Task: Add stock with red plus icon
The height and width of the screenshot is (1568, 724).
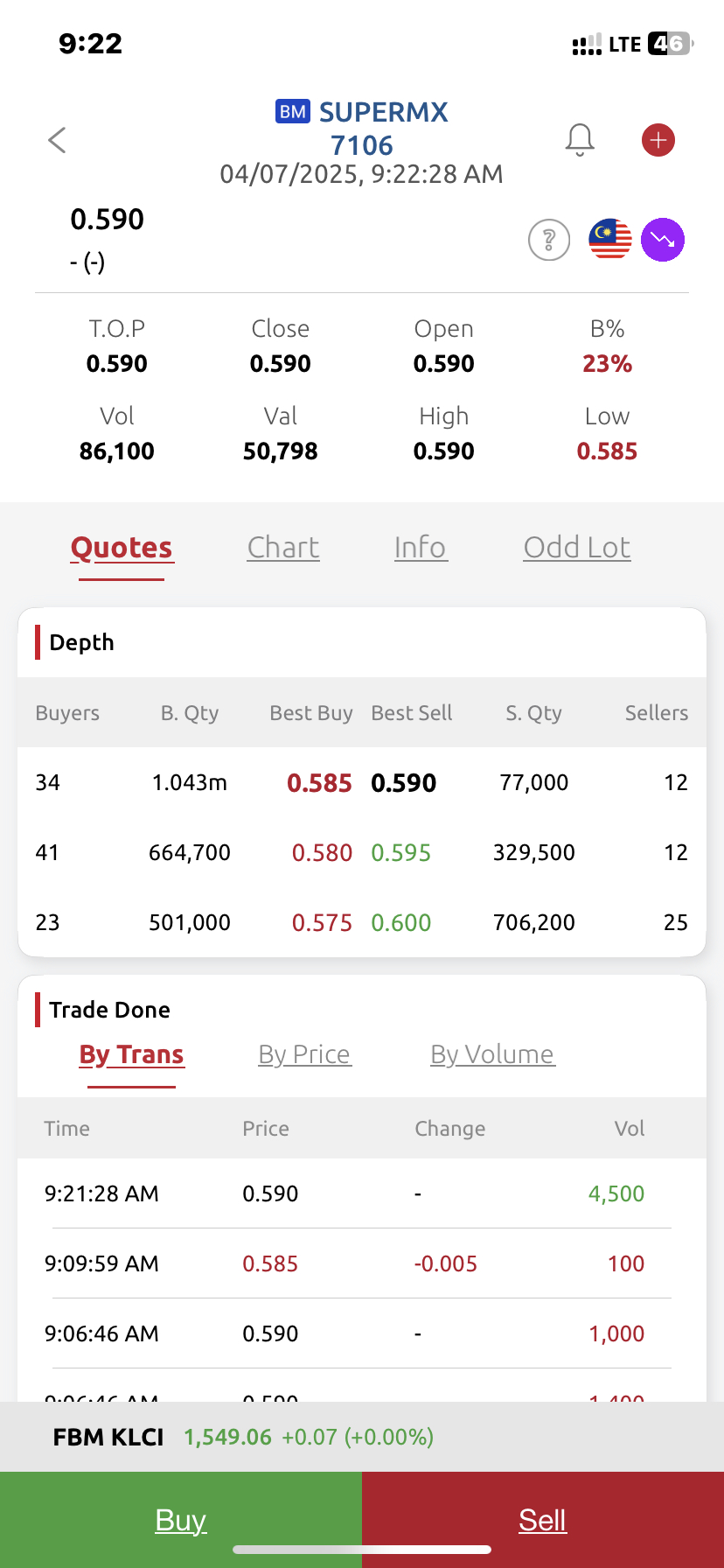Action: pos(658,140)
